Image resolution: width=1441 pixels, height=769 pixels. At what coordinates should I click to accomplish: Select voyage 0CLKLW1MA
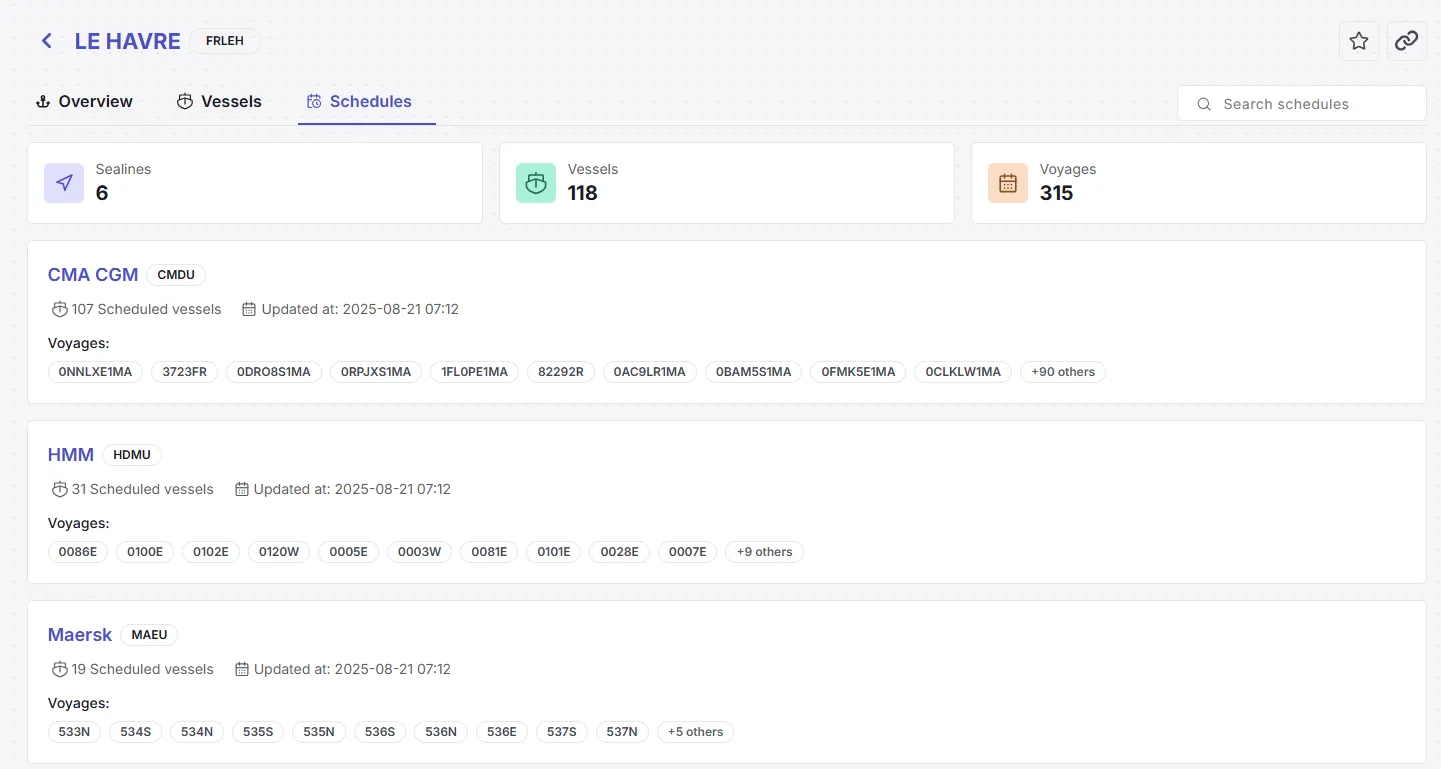coord(963,372)
